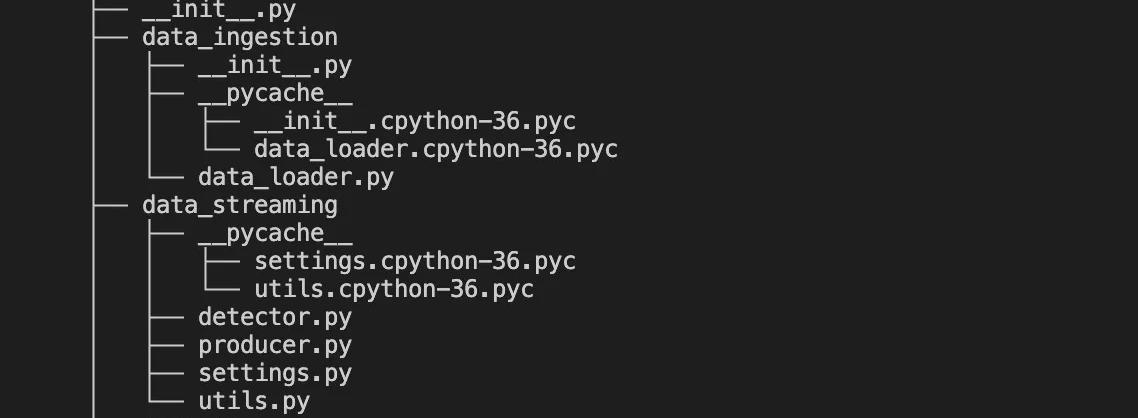Click the data_ingestion folder name
The image size is (1138, 418).
240,37
